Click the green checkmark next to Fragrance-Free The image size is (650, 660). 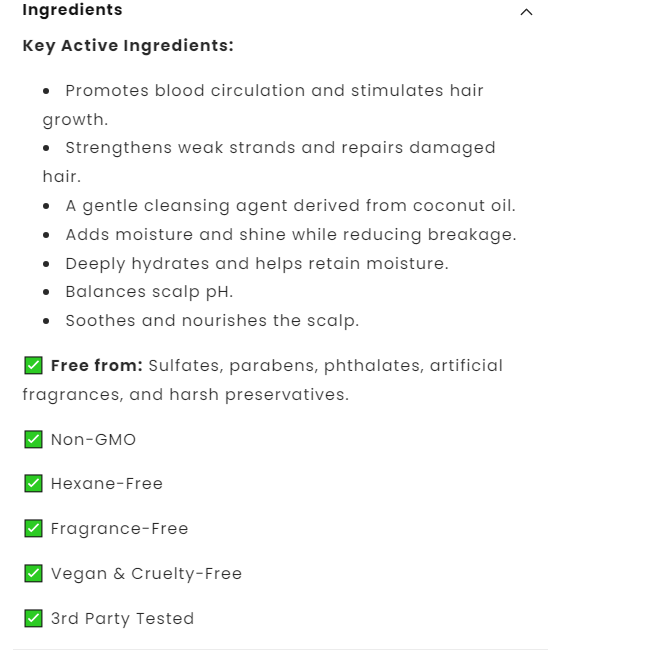coord(33,528)
